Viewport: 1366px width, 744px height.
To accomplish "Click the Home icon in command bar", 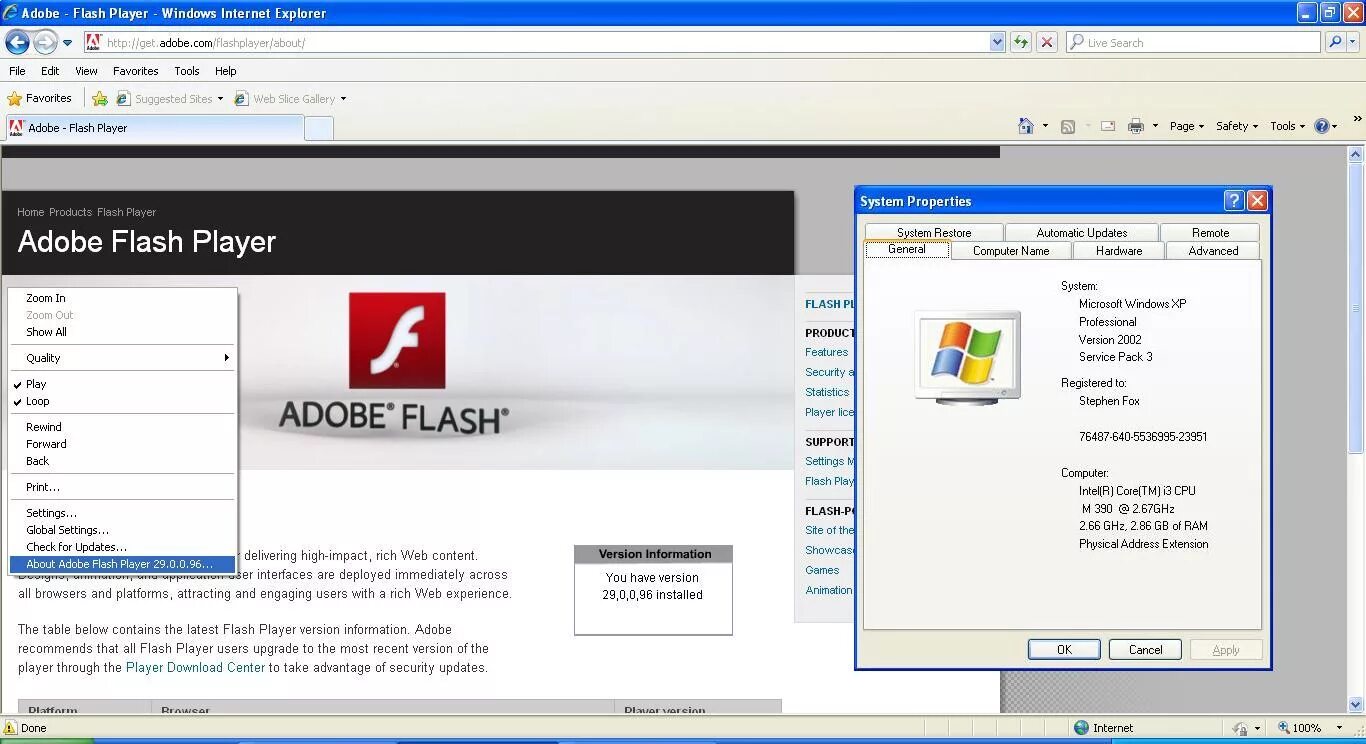I will tap(1025, 126).
